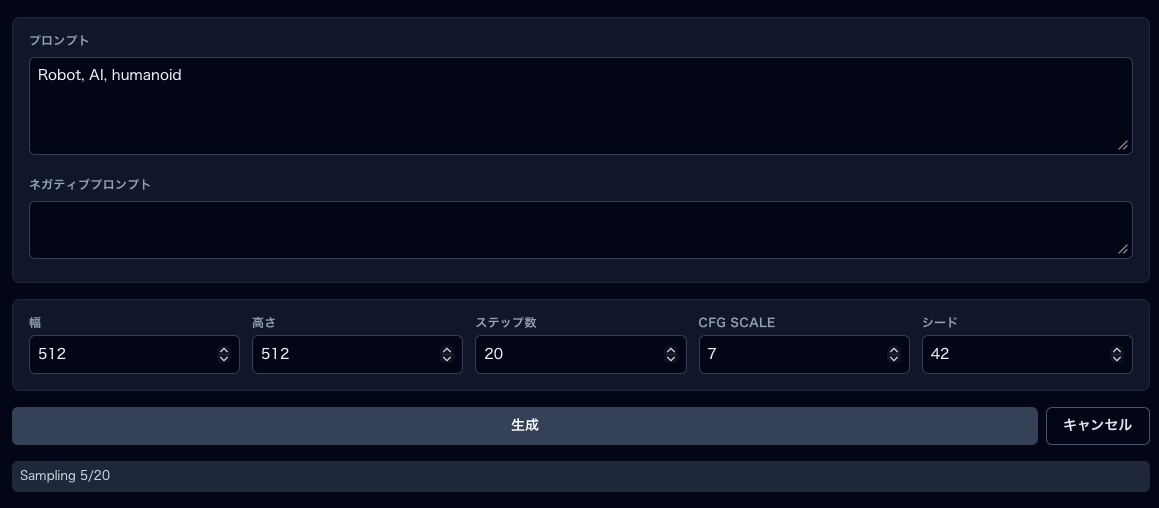The width and height of the screenshot is (1159, 508).
Task: Focus the プロンプト text area
Action: pos(580,106)
